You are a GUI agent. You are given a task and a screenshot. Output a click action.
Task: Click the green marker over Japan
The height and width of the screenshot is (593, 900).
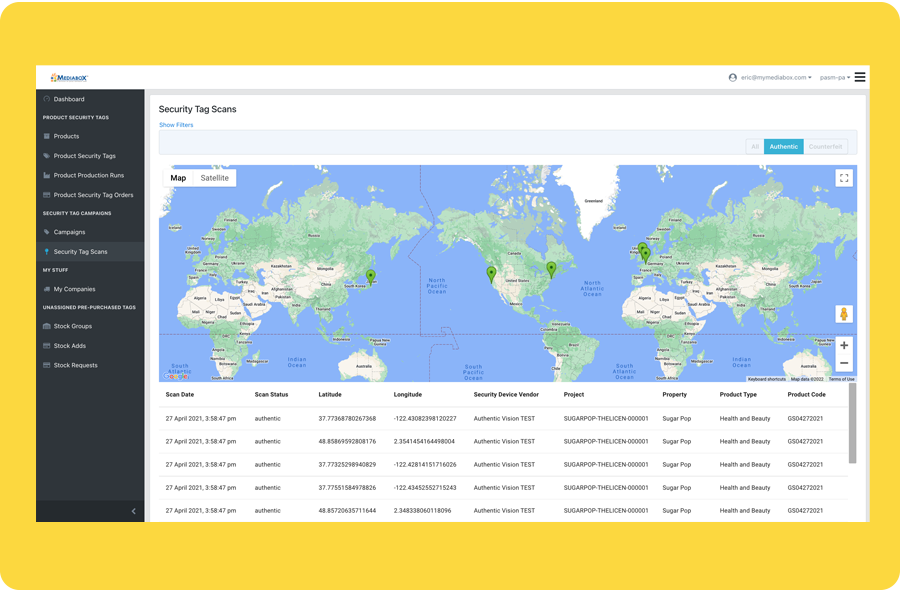click(x=371, y=276)
